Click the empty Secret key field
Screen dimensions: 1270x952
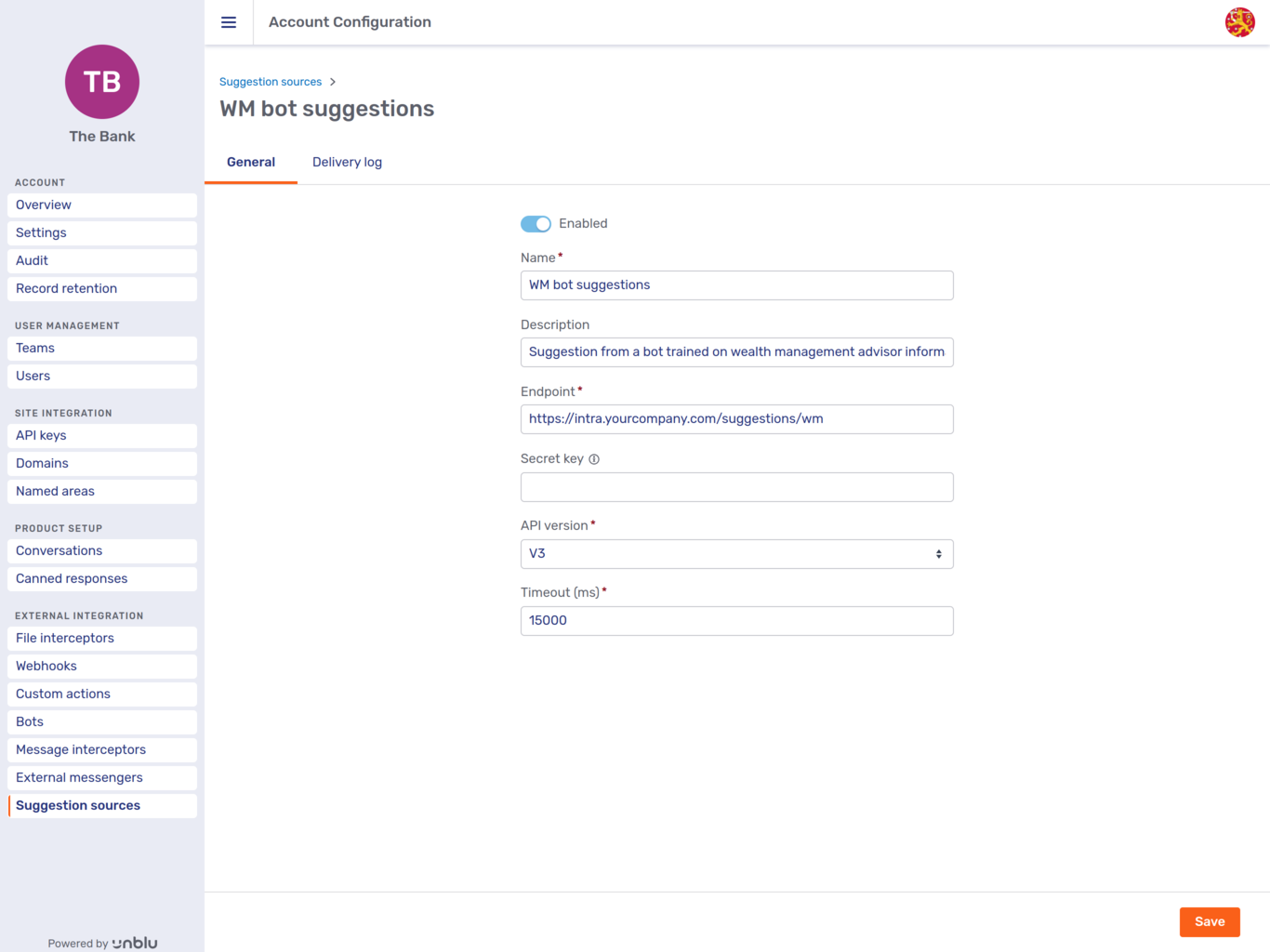[x=736, y=487]
